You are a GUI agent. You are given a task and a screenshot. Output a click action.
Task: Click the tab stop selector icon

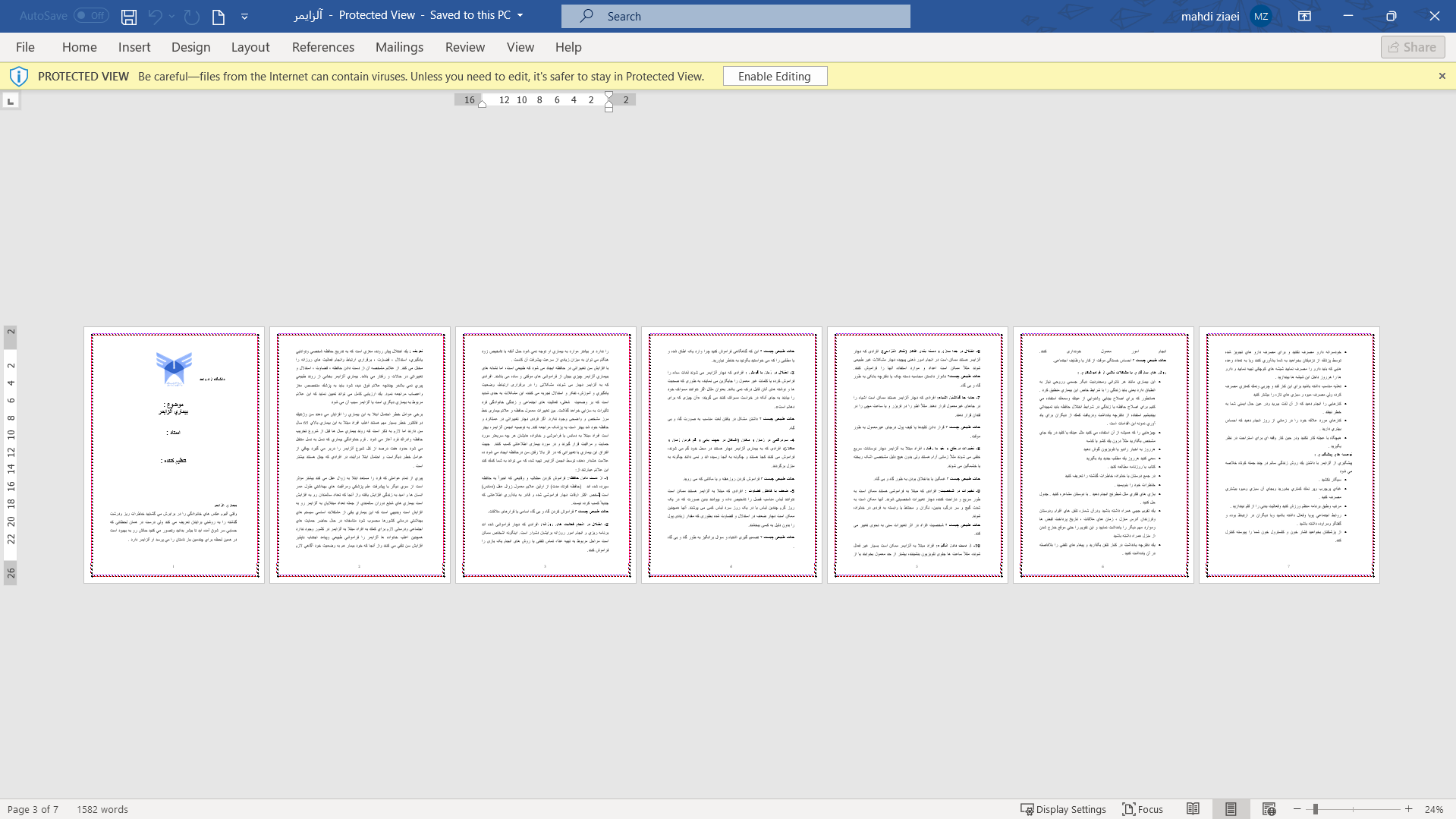tap(11, 100)
